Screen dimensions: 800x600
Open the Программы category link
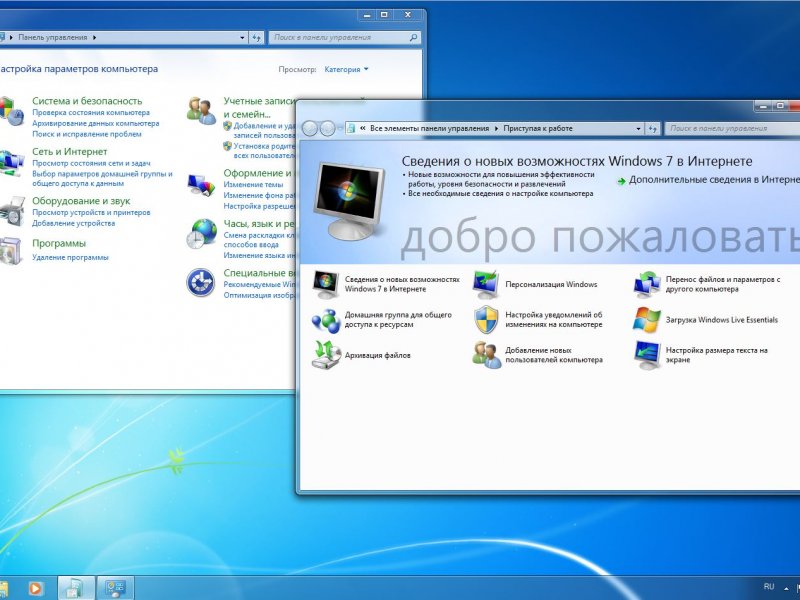pos(59,243)
